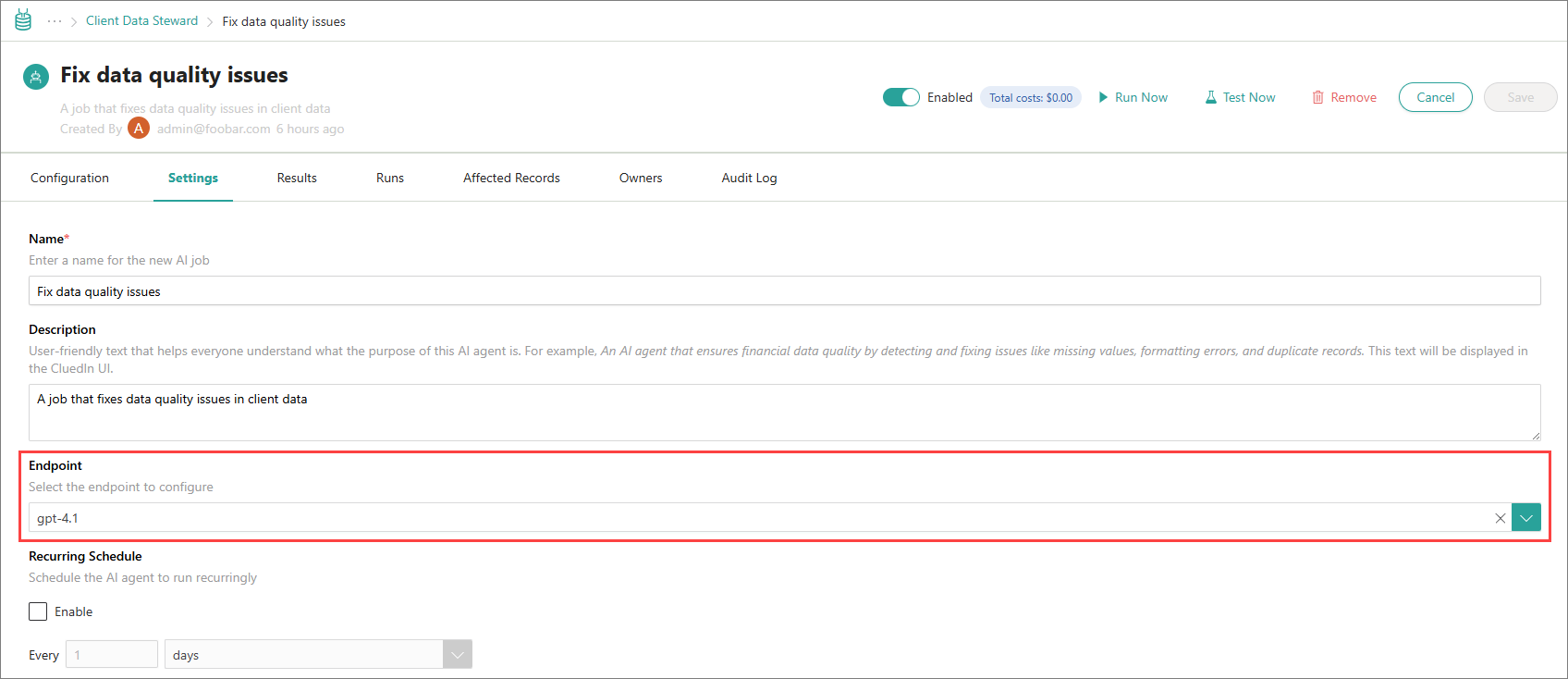1568x679 pixels.
Task: Expand the breadcrumb ellipsis menu
Action: (x=55, y=21)
